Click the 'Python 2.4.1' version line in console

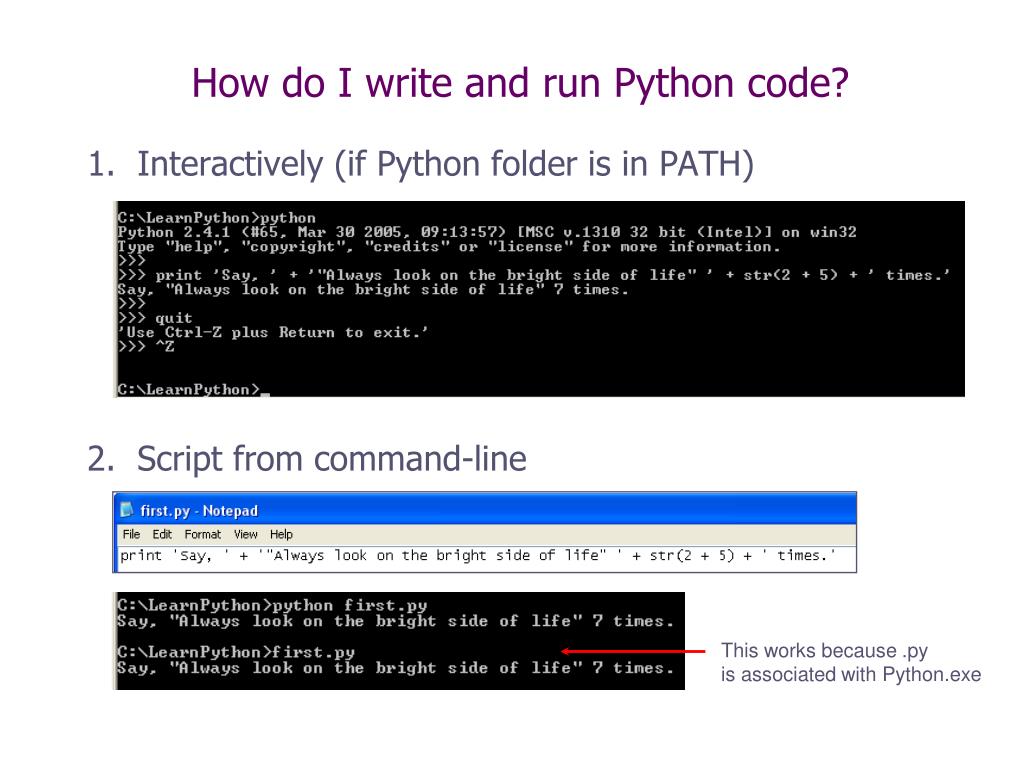[x=487, y=232]
